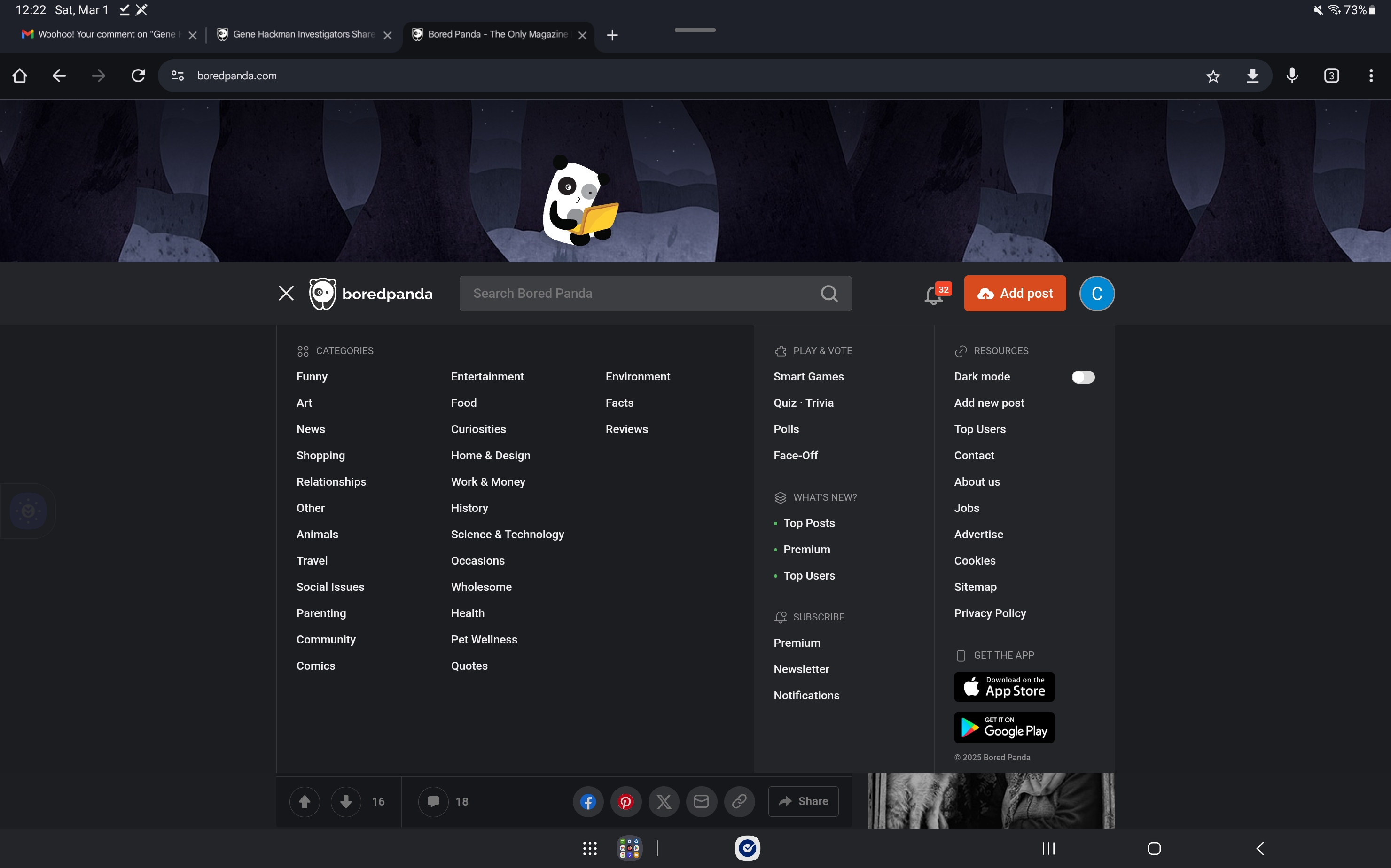This screenshot has height=868, width=1391.
Task: Click the upvote arrow icon
Action: (305, 801)
